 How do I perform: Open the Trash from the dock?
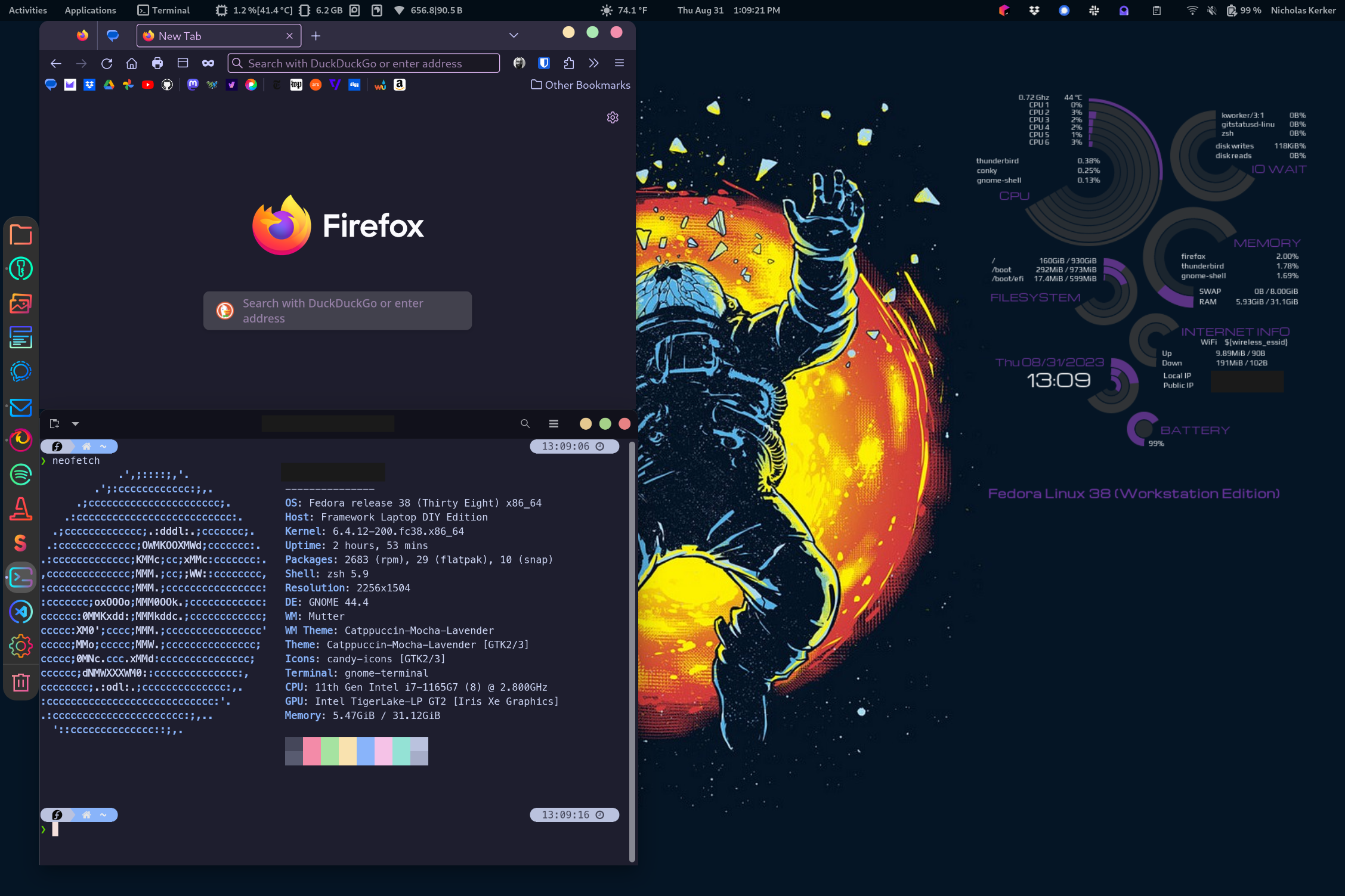(x=21, y=682)
